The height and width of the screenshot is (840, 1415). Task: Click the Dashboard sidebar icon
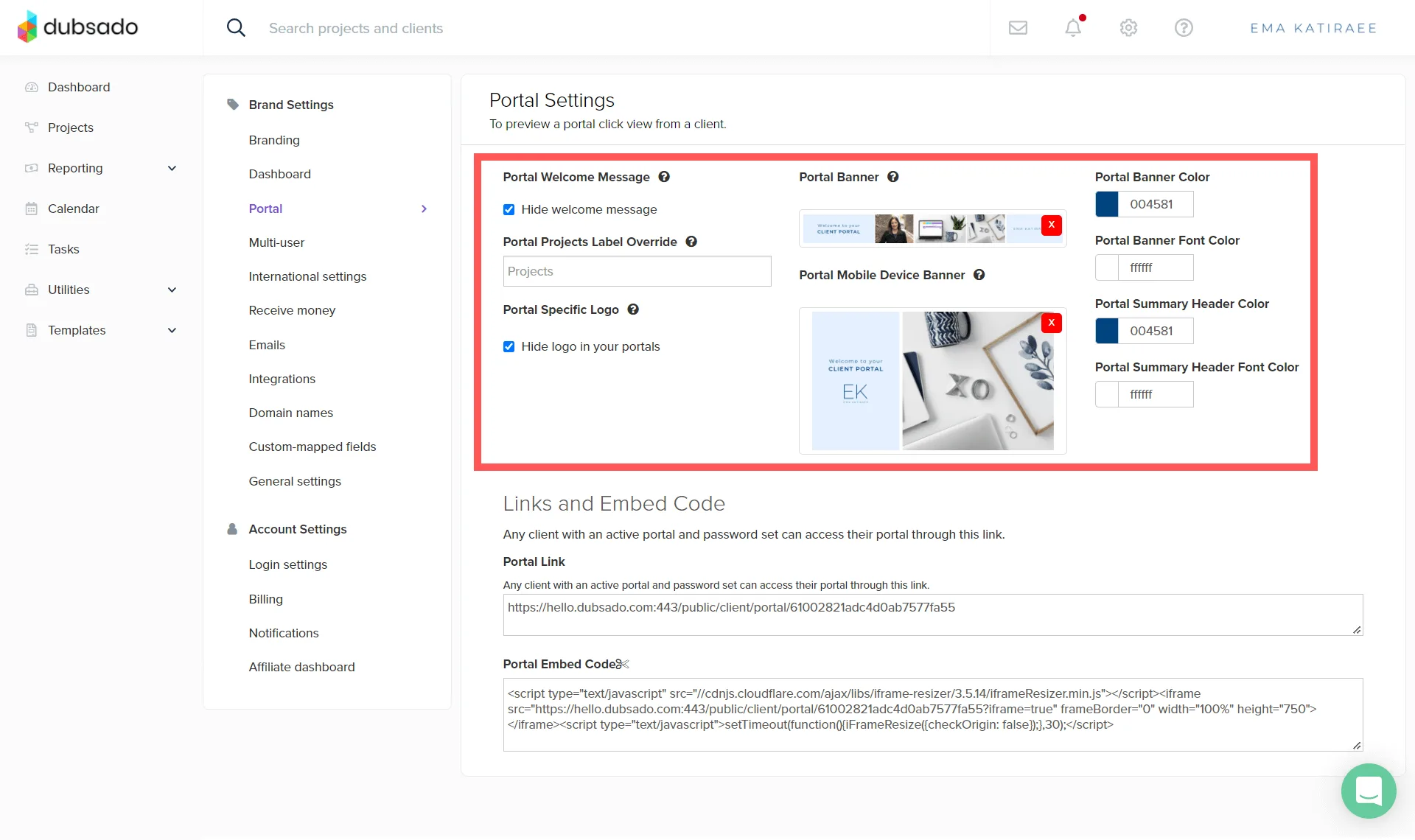click(x=32, y=87)
